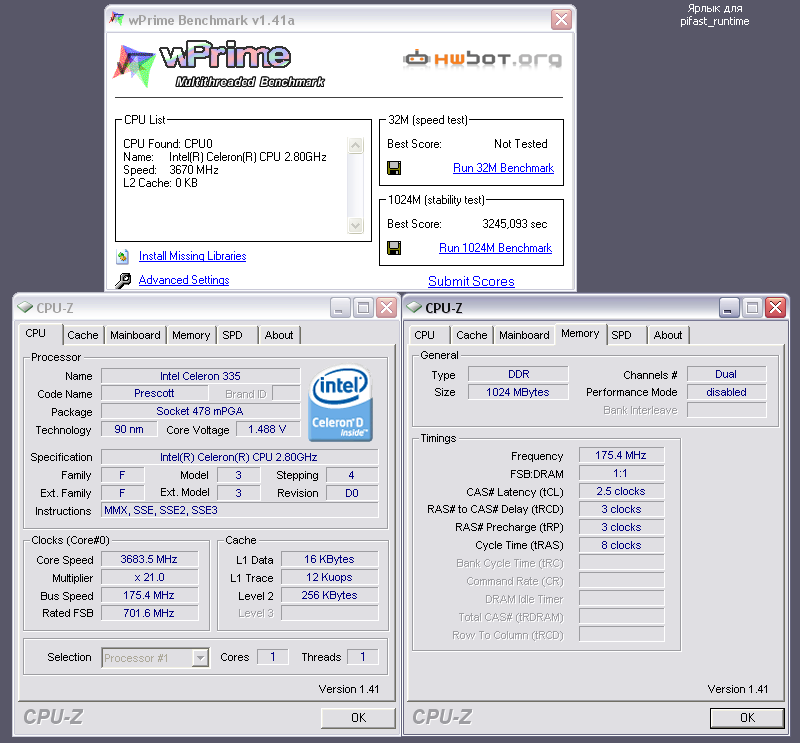Click the 32M Best Score 'Not Tested'
Viewport: 800px width, 743px height.
tap(520, 144)
